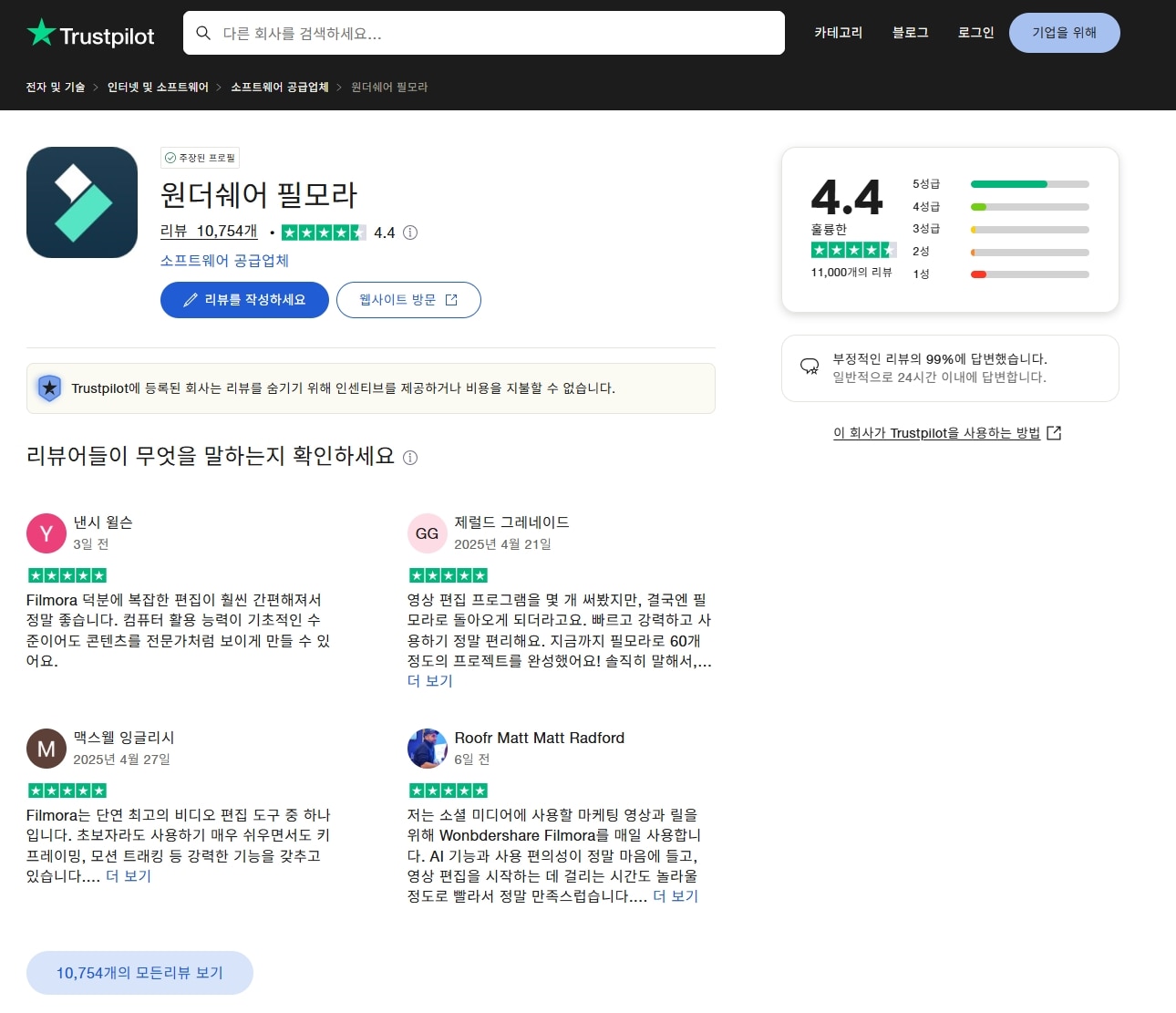
Task: Expand 맥스웰 잉글리시 review with 더 보기
Action: tap(129, 876)
